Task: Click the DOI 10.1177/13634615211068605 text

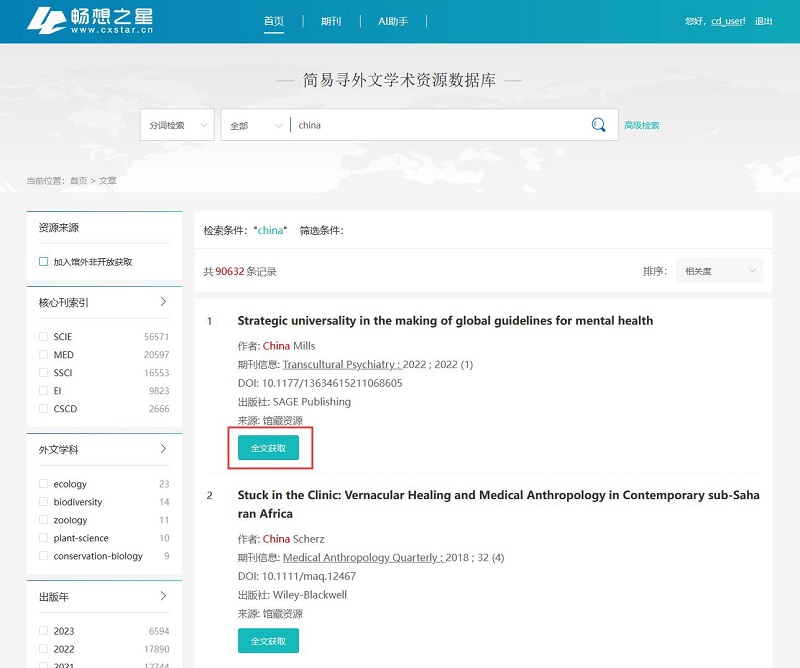Action: (332, 383)
